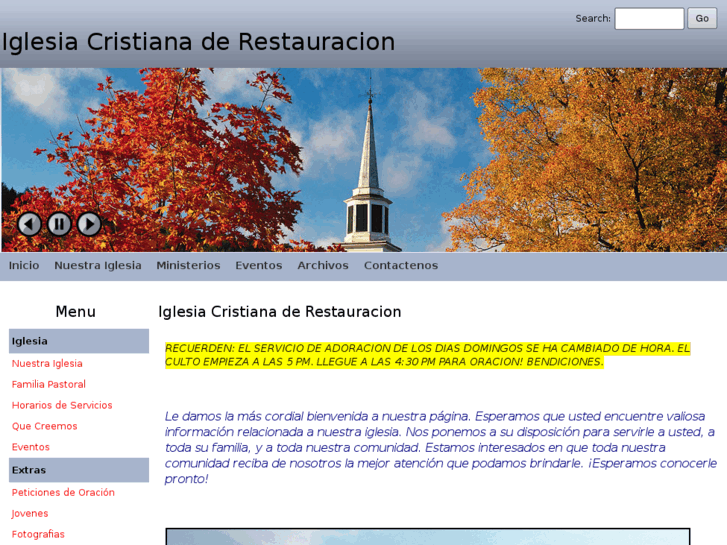Select Eventos in the navigation bar
Viewport: 727px width, 545px height.
(x=259, y=265)
